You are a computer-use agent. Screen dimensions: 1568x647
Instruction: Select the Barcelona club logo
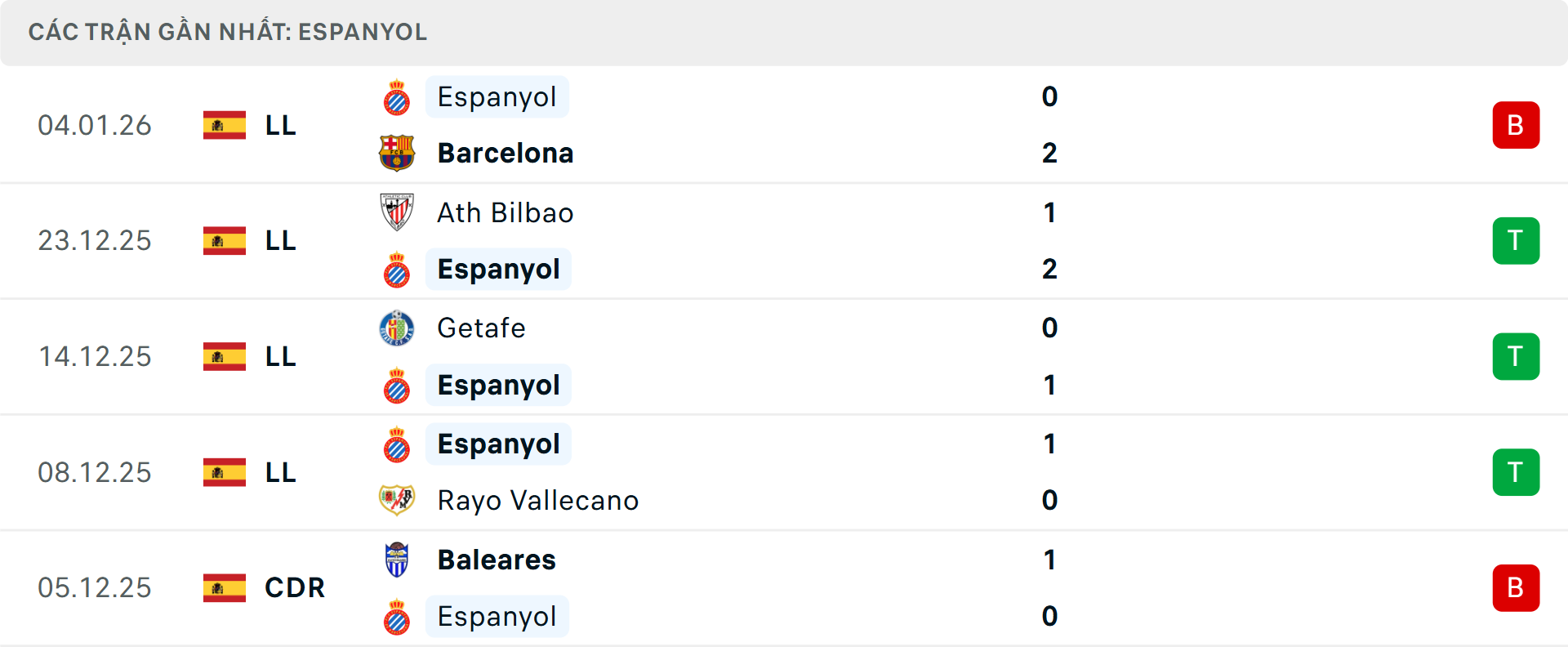pyautogui.click(x=398, y=153)
